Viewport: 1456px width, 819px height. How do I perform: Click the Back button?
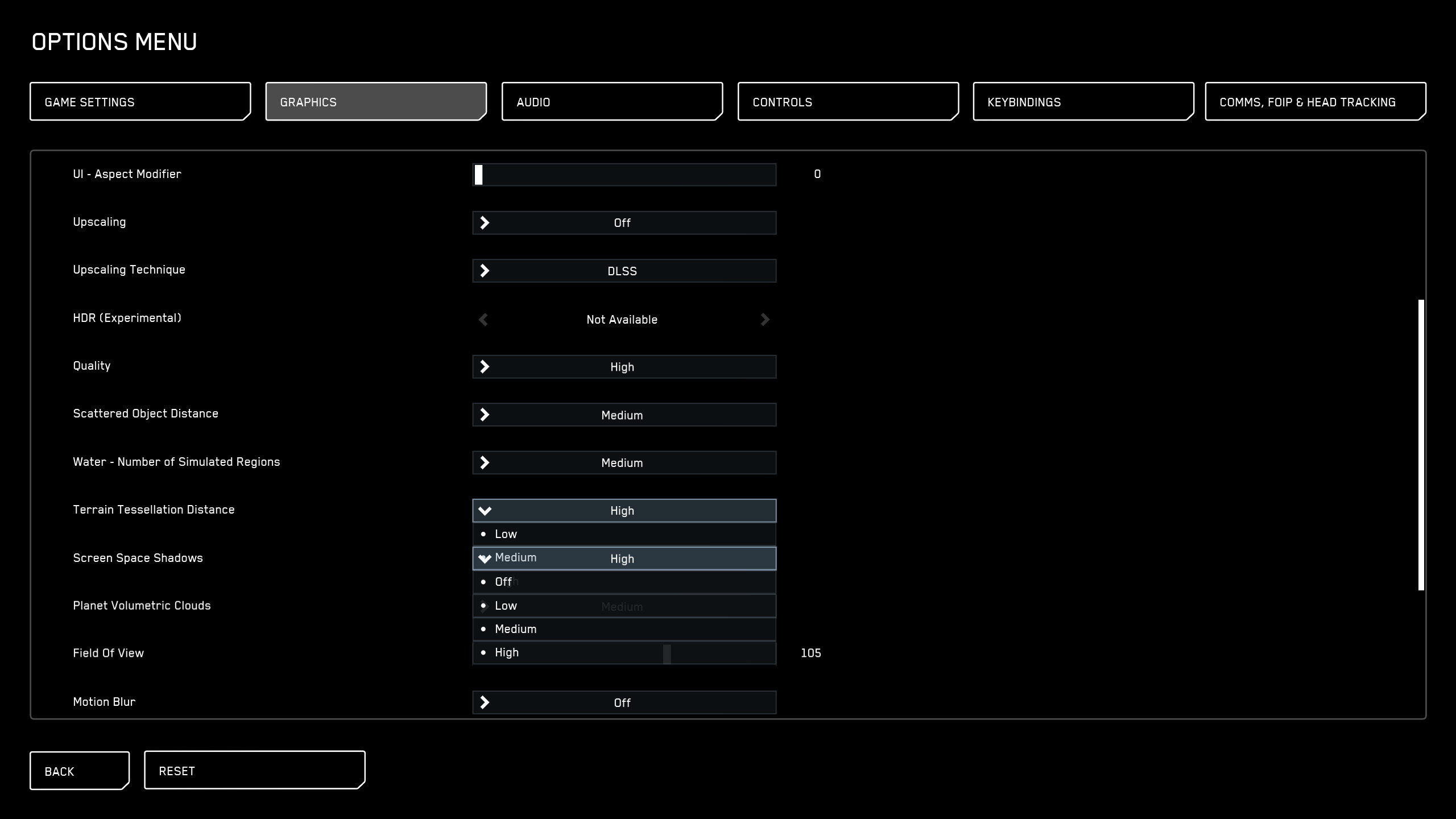(79, 771)
